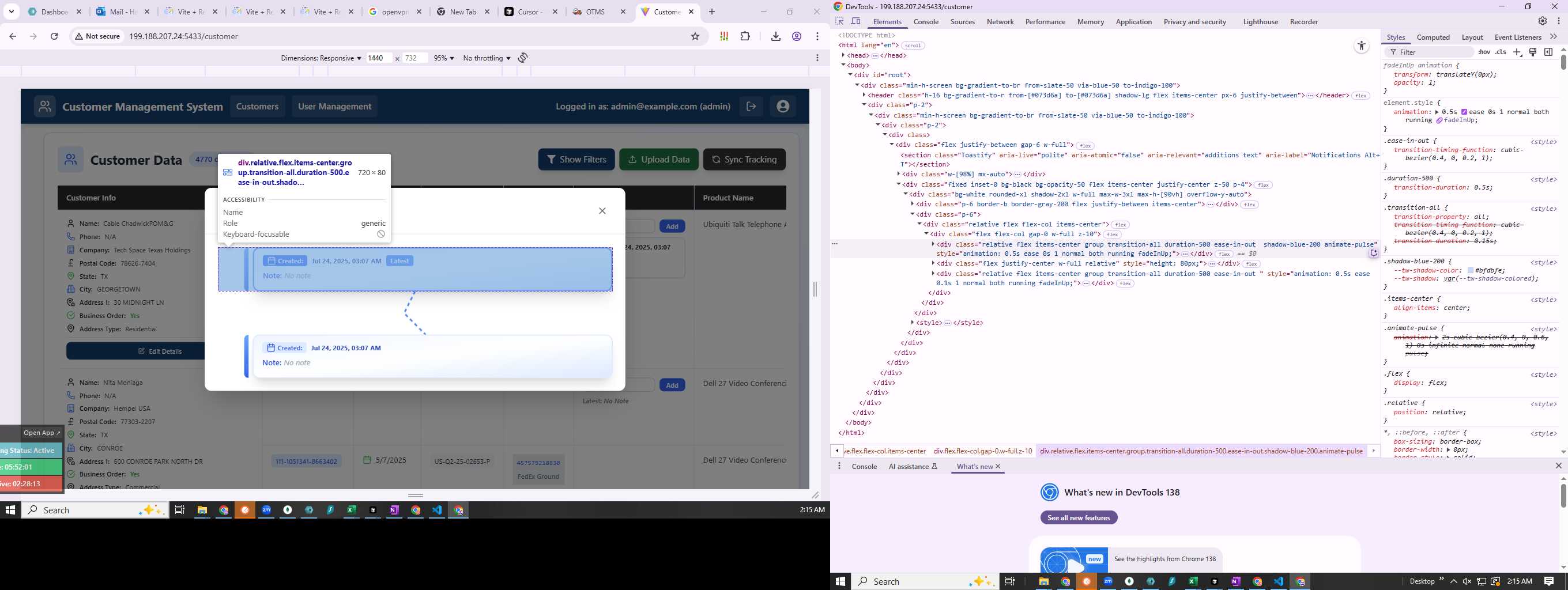Open the AI assistance drawer tab

coord(913,467)
